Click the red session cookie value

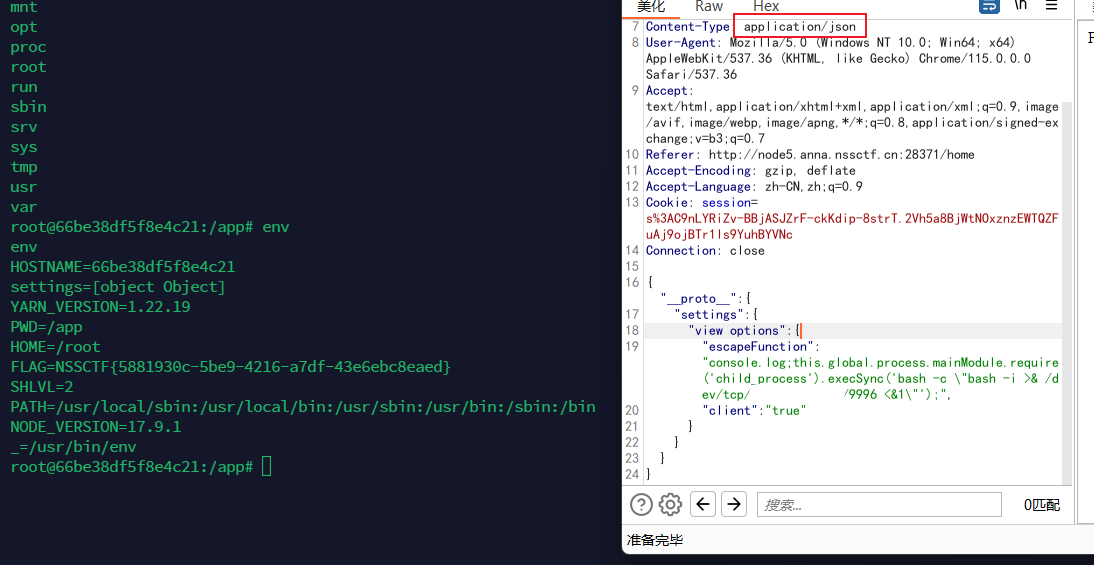point(852,227)
